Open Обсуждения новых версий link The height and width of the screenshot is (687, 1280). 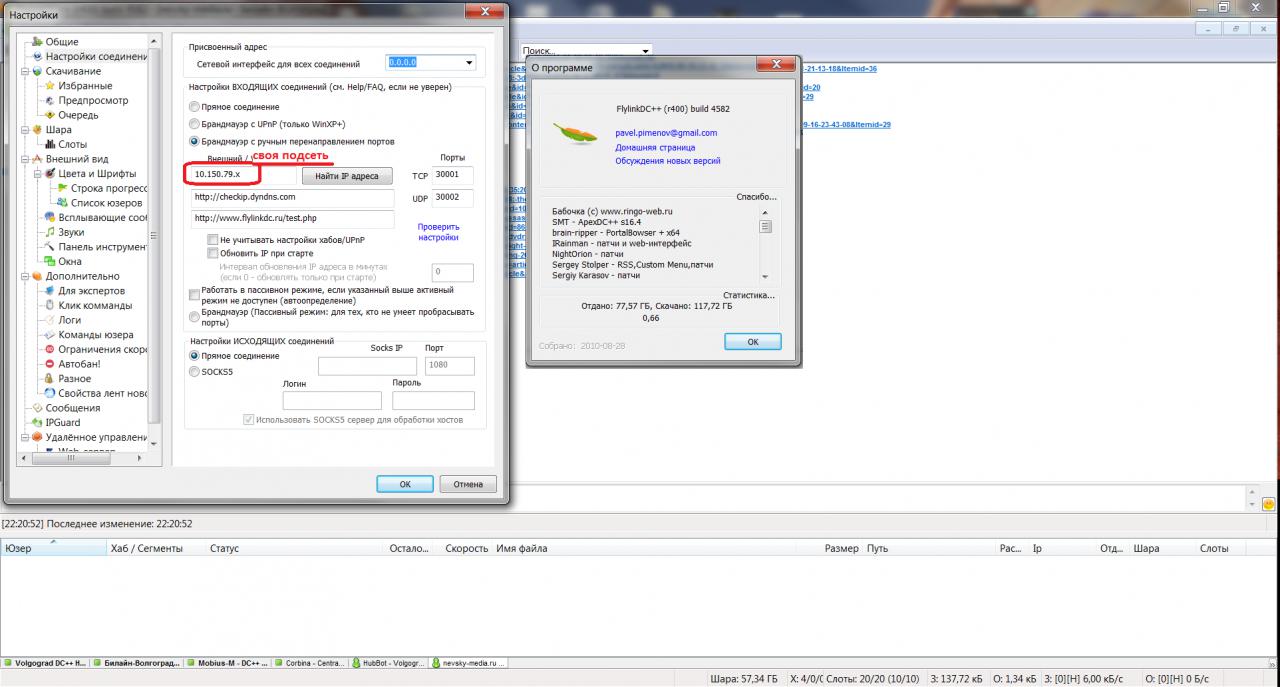[667, 161]
